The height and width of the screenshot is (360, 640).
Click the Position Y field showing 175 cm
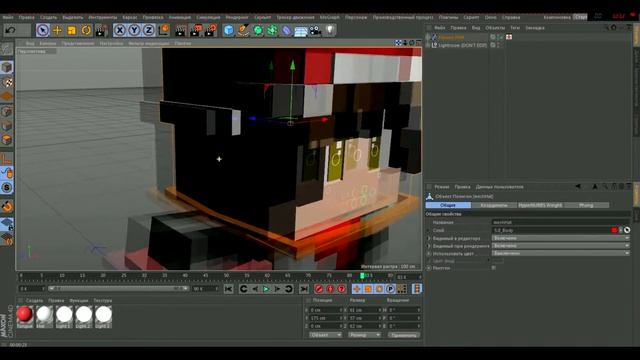[x=325, y=318]
